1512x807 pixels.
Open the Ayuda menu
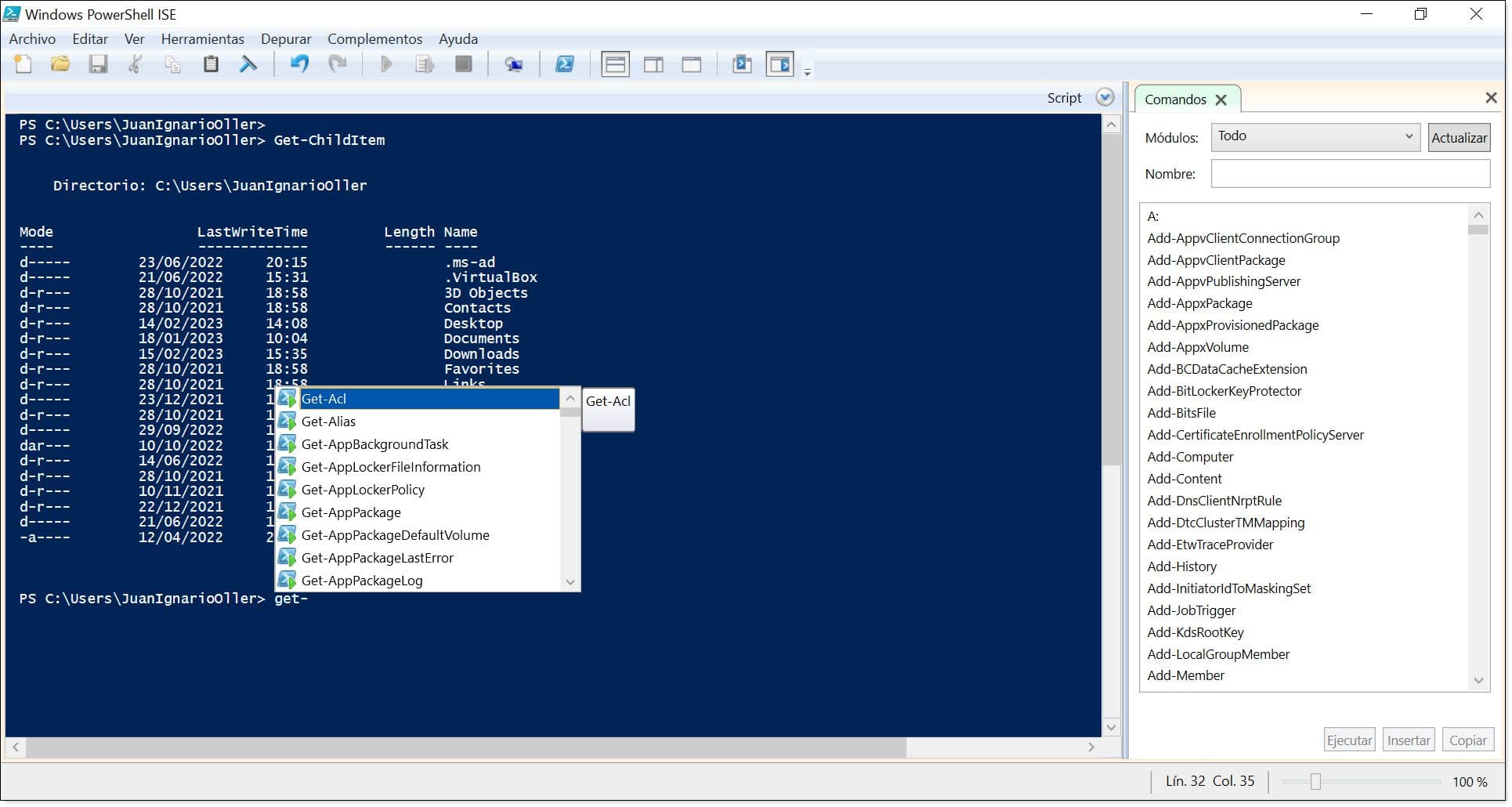point(458,38)
